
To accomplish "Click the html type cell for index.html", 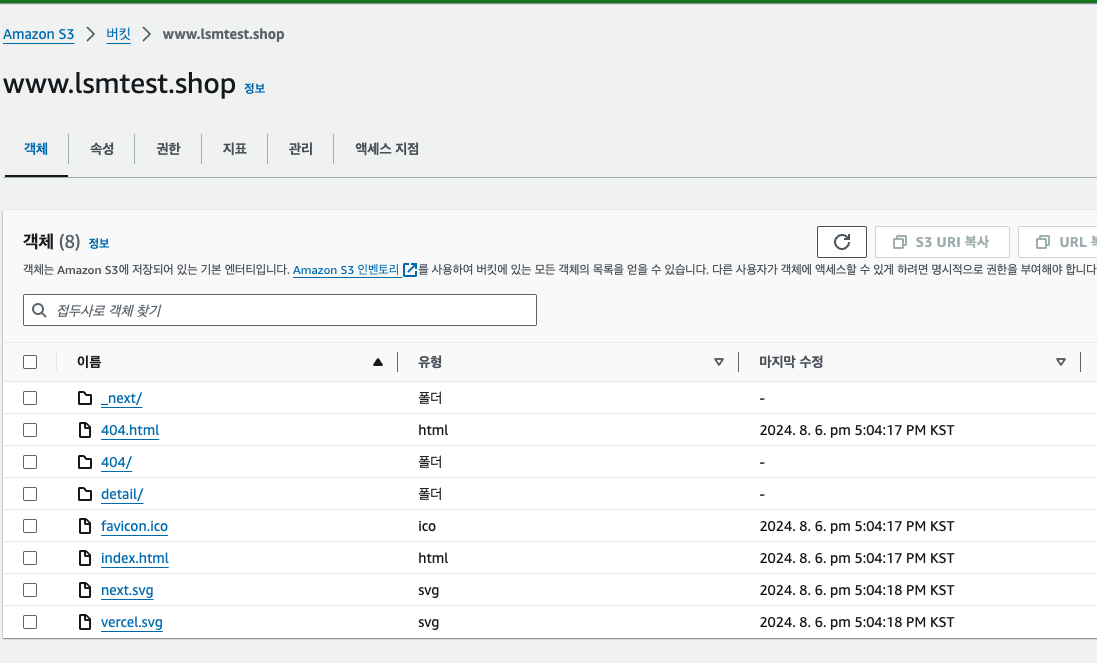I will click(433, 558).
